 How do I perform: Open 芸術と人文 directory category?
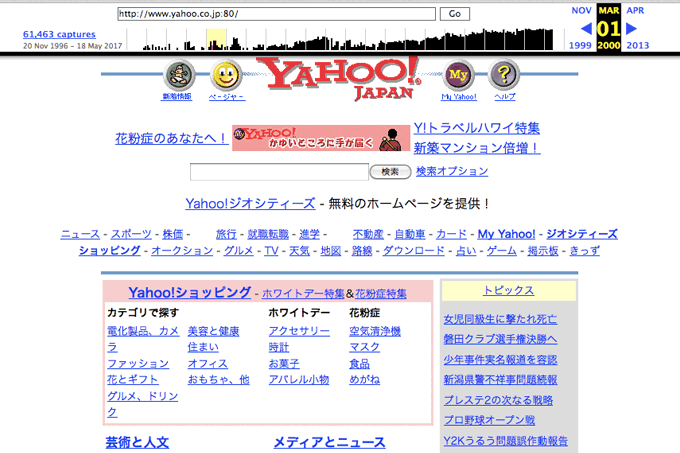click(x=137, y=442)
